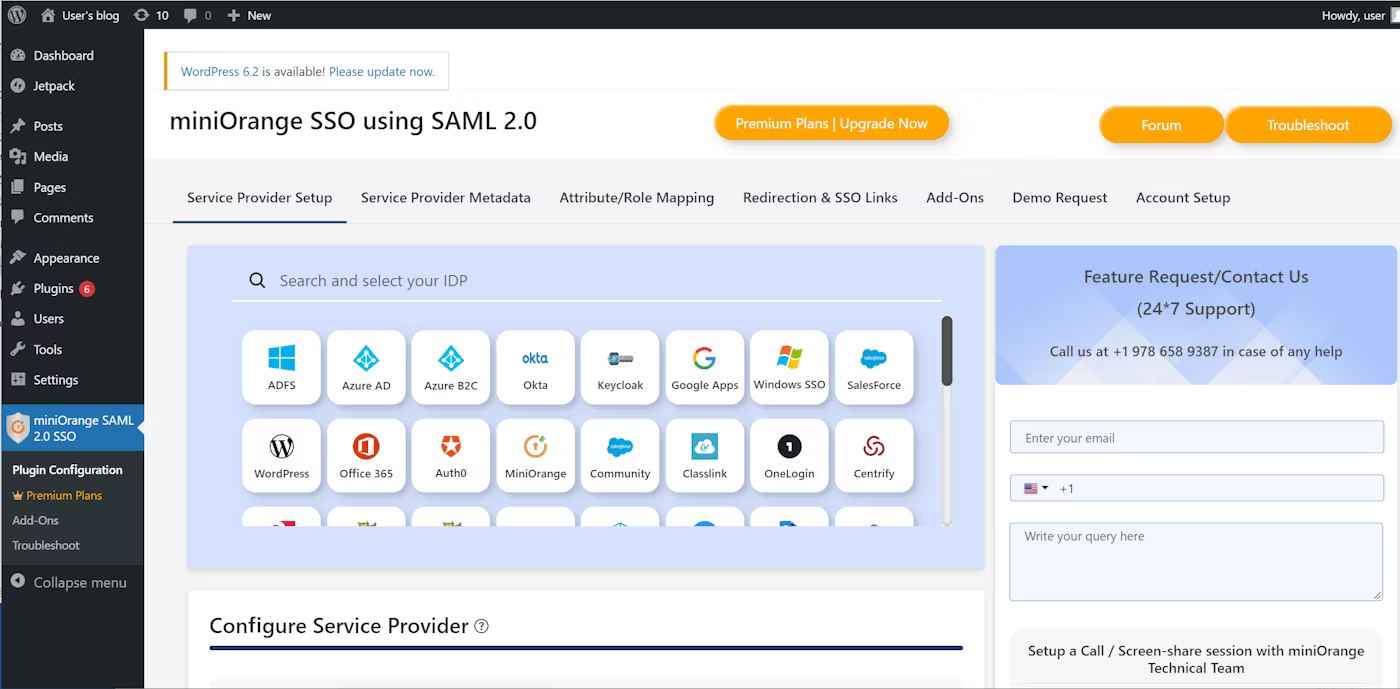Image resolution: width=1400 pixels, height=689 pixels.
Task: Select Google Apps as the IDP
Action: pos(704,367)
